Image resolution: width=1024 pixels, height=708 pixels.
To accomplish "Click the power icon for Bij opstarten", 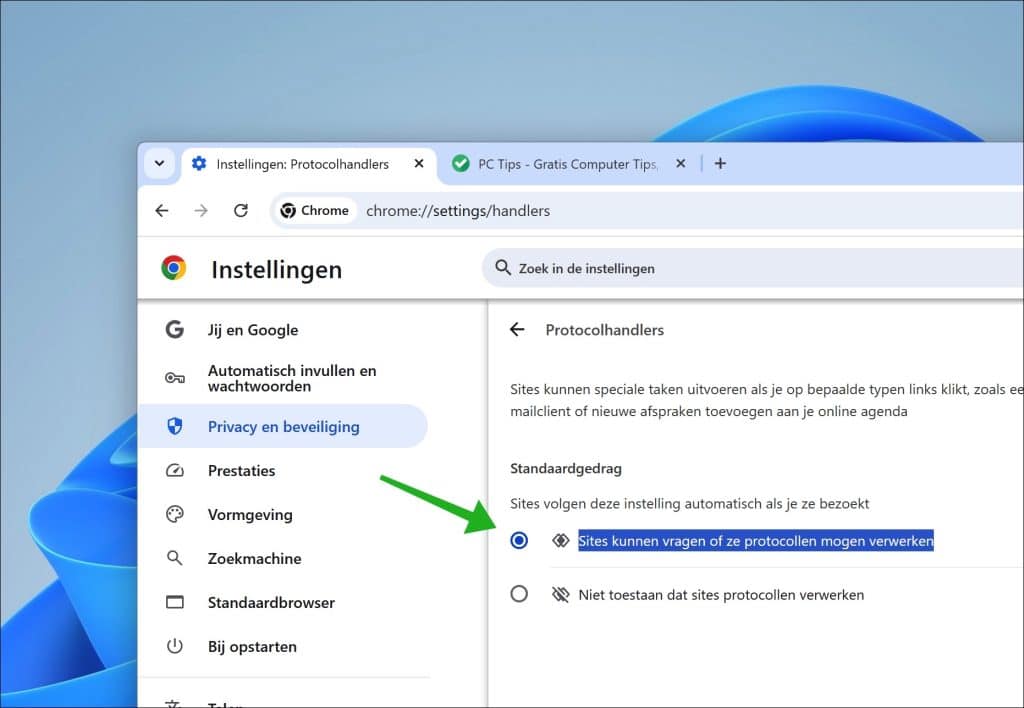I will [x=174, y=646].
